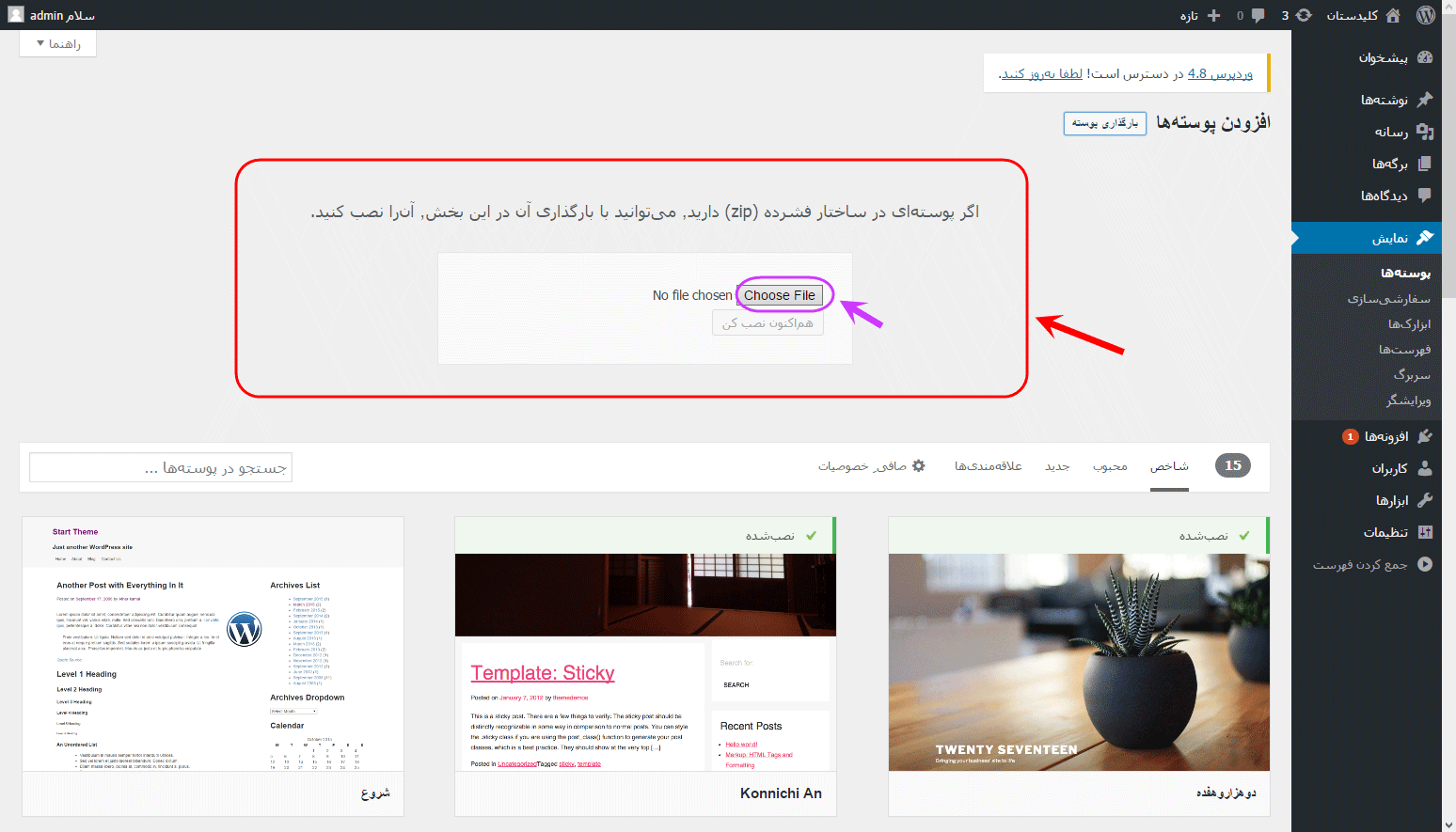Click the شروع theme name

pos(375,793)
